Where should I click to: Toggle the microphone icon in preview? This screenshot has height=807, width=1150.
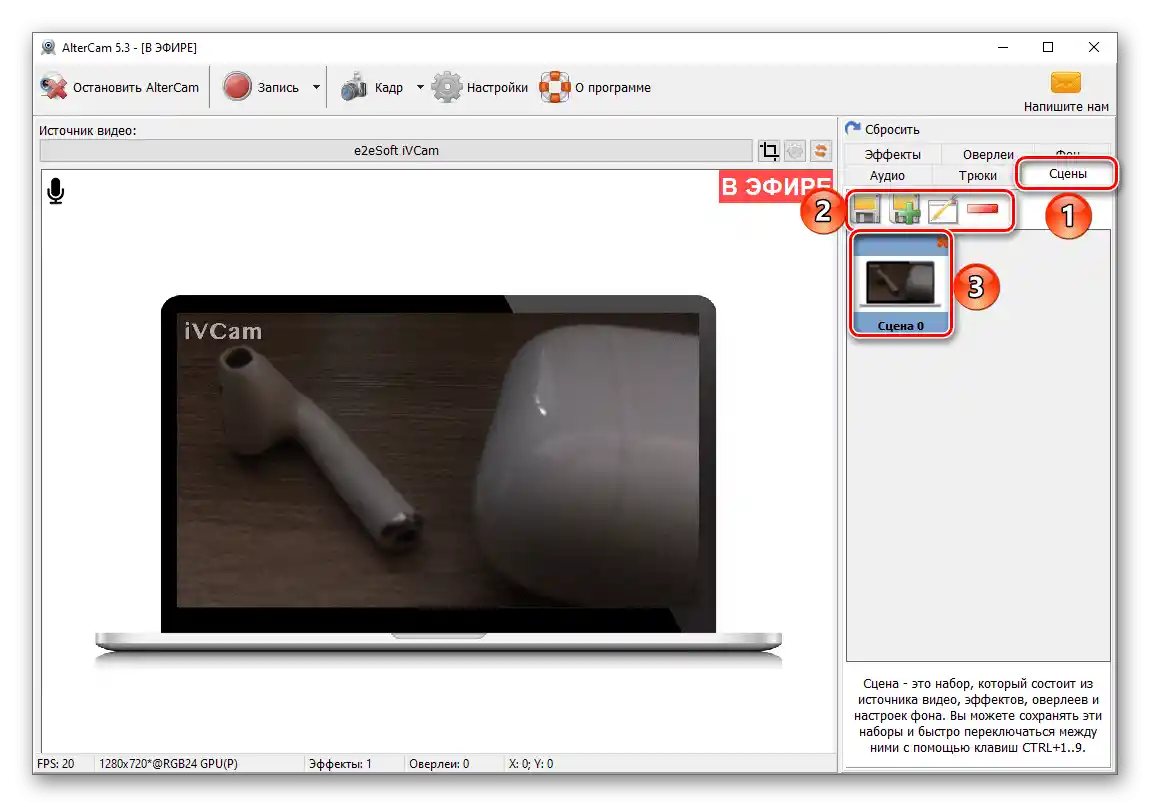(56, 191)
